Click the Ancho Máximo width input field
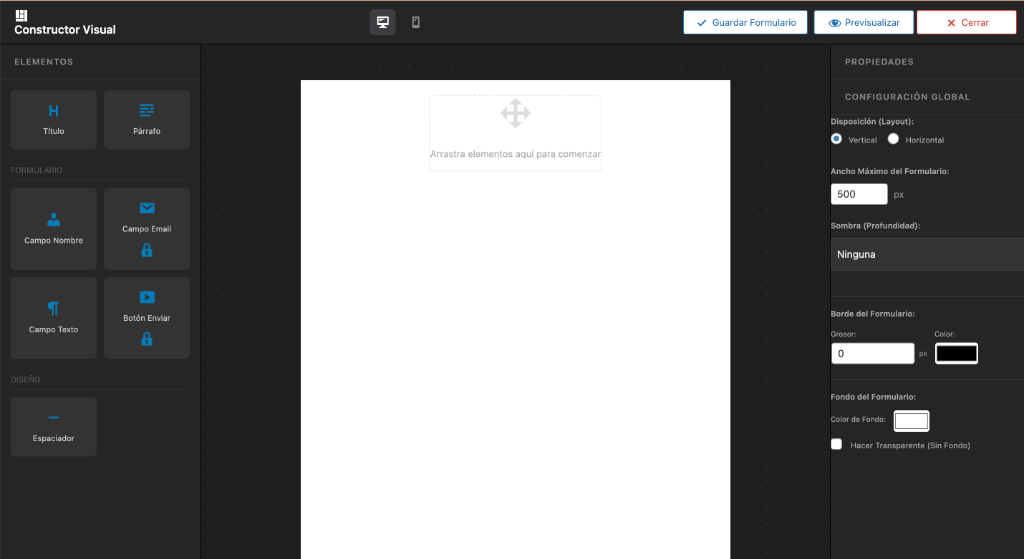1024x559 pixels. tap(859, 194)
